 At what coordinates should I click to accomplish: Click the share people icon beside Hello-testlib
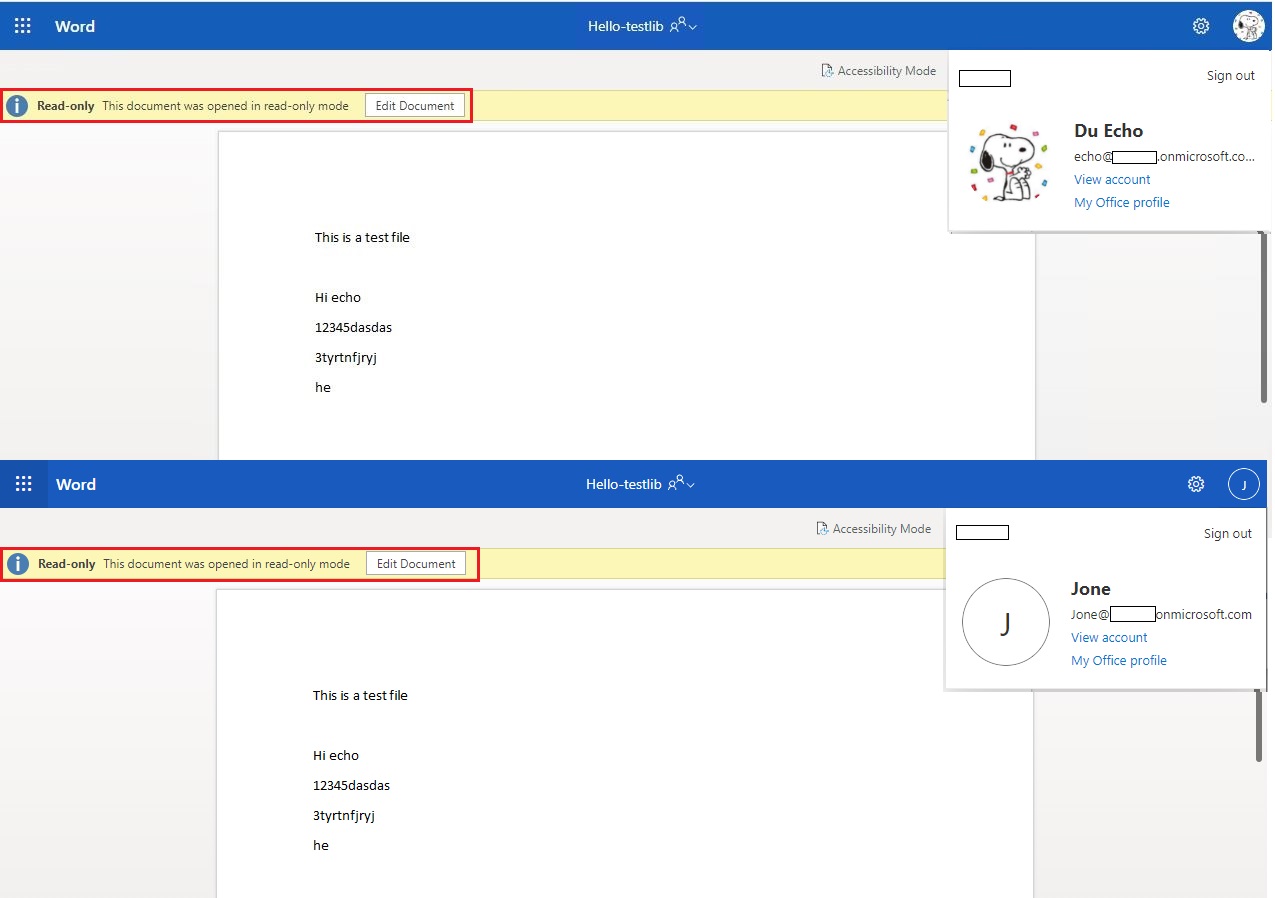click(x=677, y=25)
